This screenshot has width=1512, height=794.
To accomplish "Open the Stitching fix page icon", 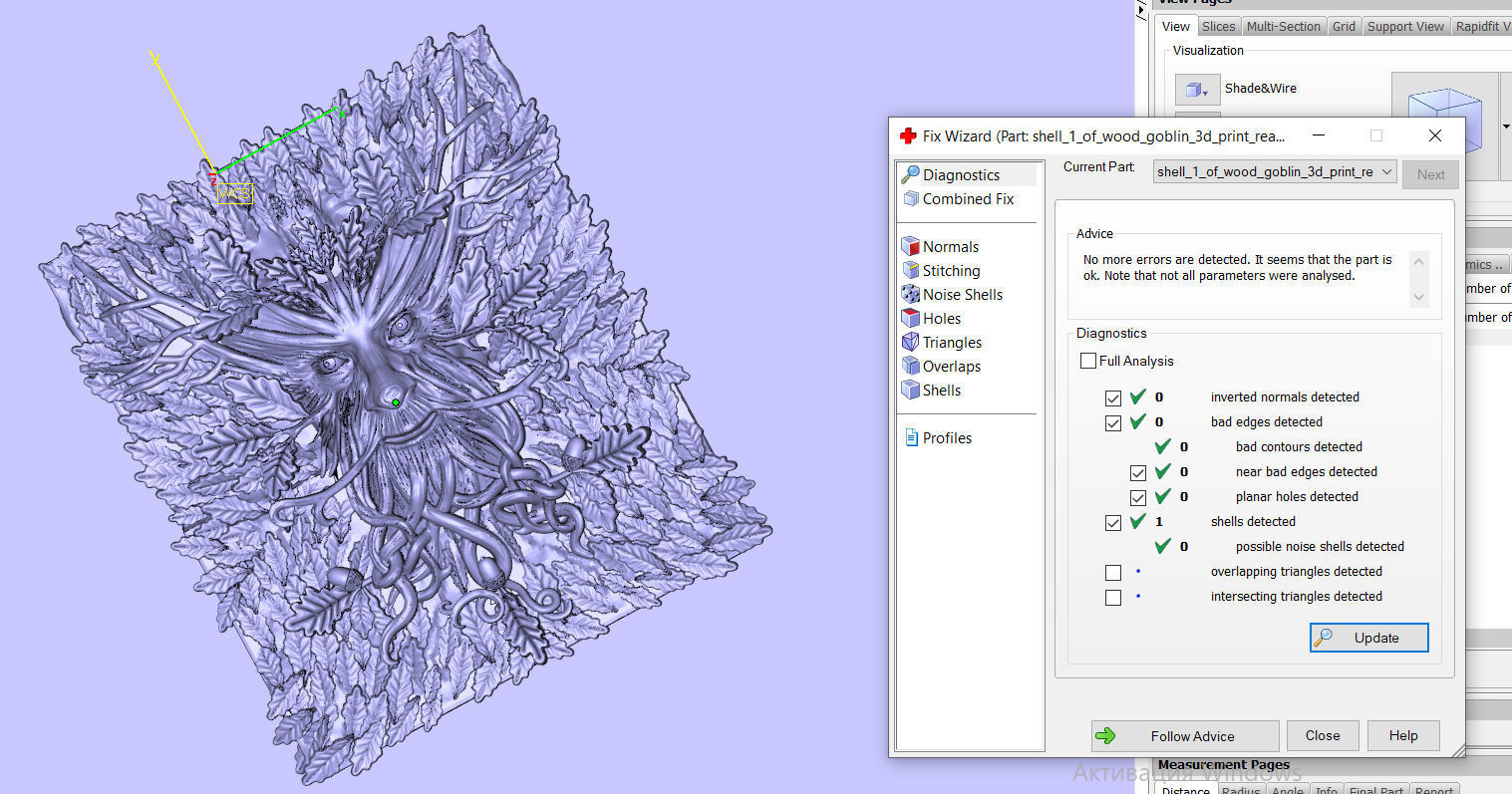I will (x=910, y=270).
